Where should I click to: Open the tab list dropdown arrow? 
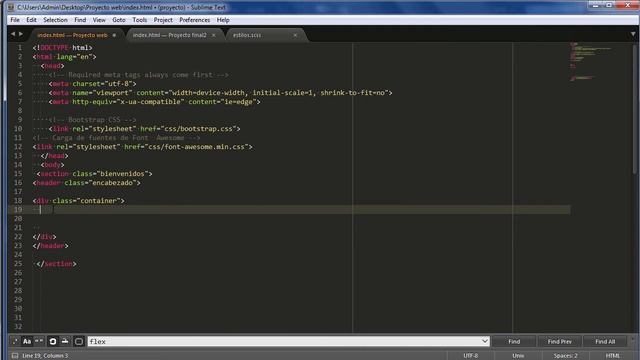click(633, 34)
